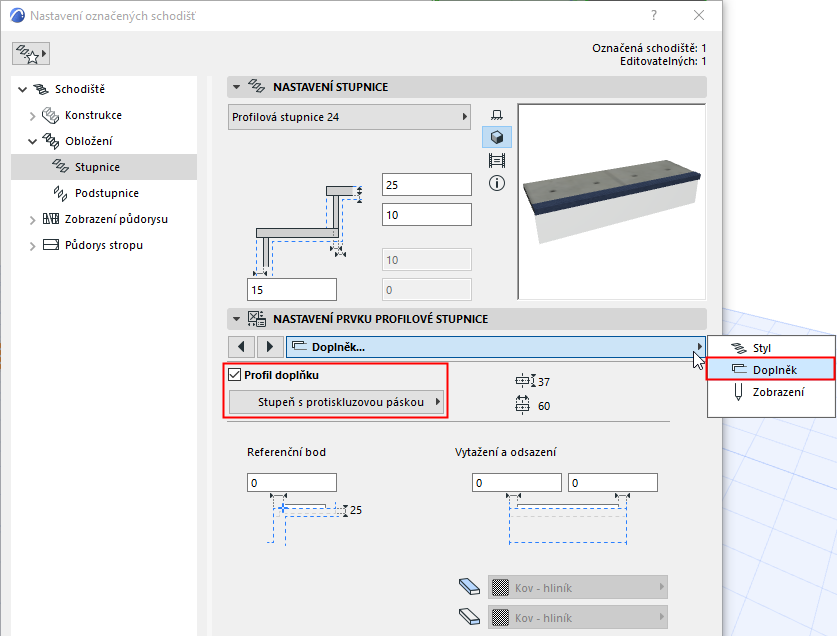Viewport: 837px width, 636px height.
Task: Click tread thickness field showing 25
Action: coord(427,185)
